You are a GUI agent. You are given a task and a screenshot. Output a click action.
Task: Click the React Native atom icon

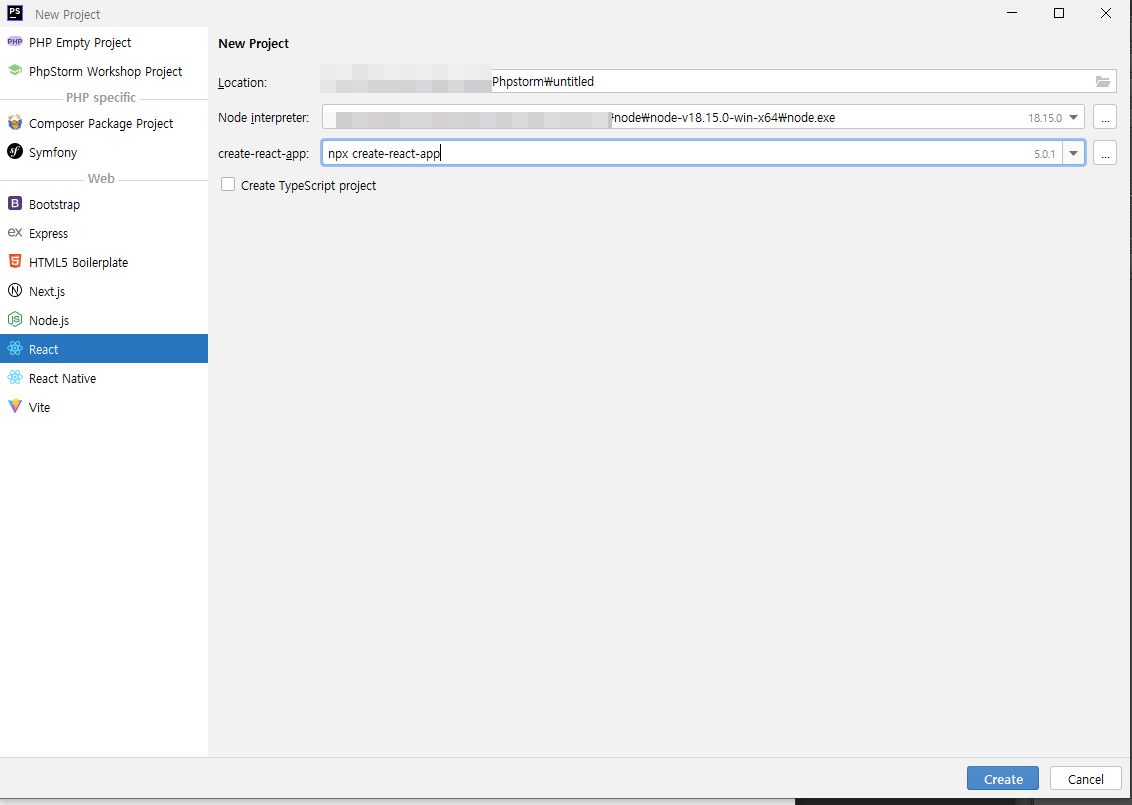pos(14,378)
